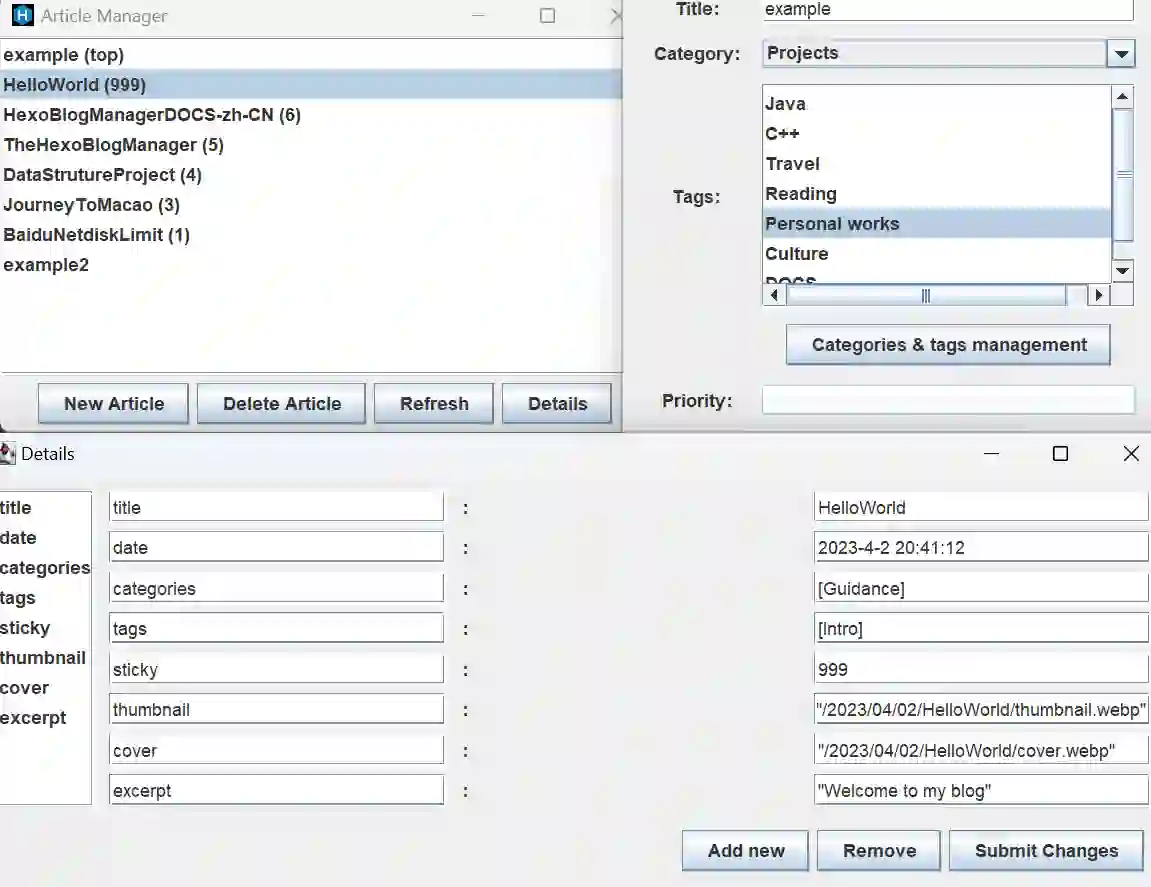
Task: Select 'categories' in Details side list
Action: 46,568
